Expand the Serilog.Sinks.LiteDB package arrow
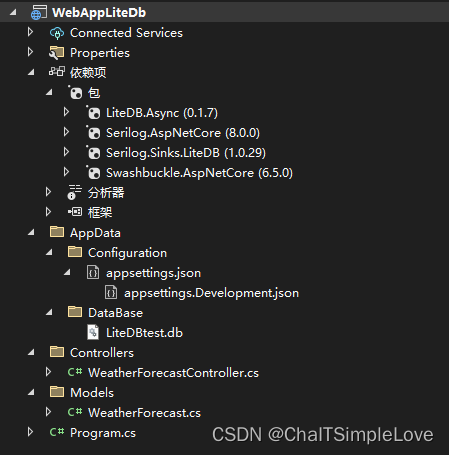 66,152
